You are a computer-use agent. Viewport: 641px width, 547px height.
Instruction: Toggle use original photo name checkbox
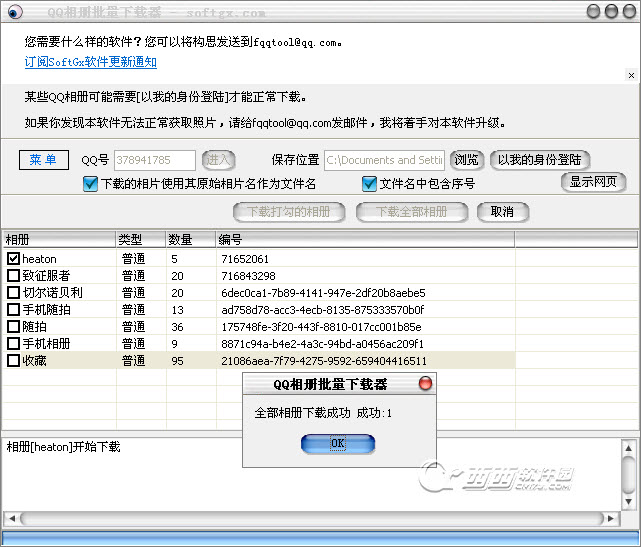pyautogui.click(x=90, y=184)
